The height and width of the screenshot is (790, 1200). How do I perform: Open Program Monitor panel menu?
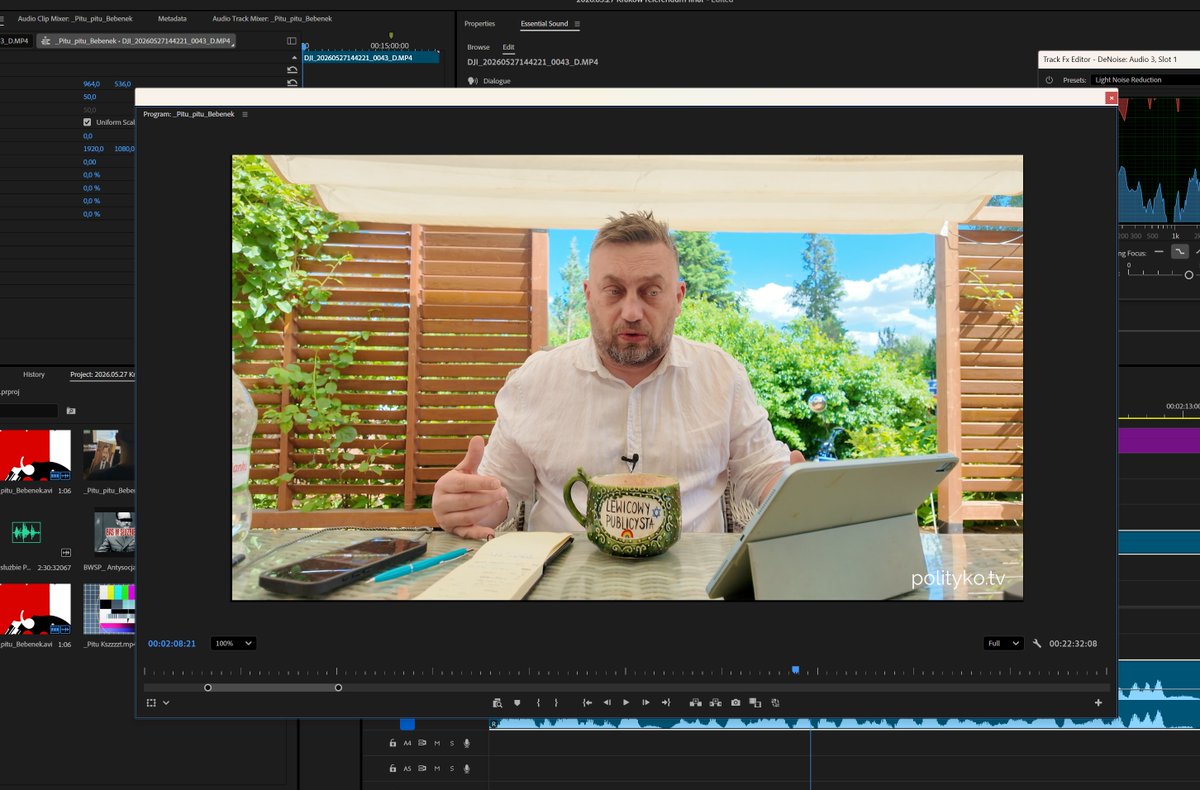pos(245,114)
